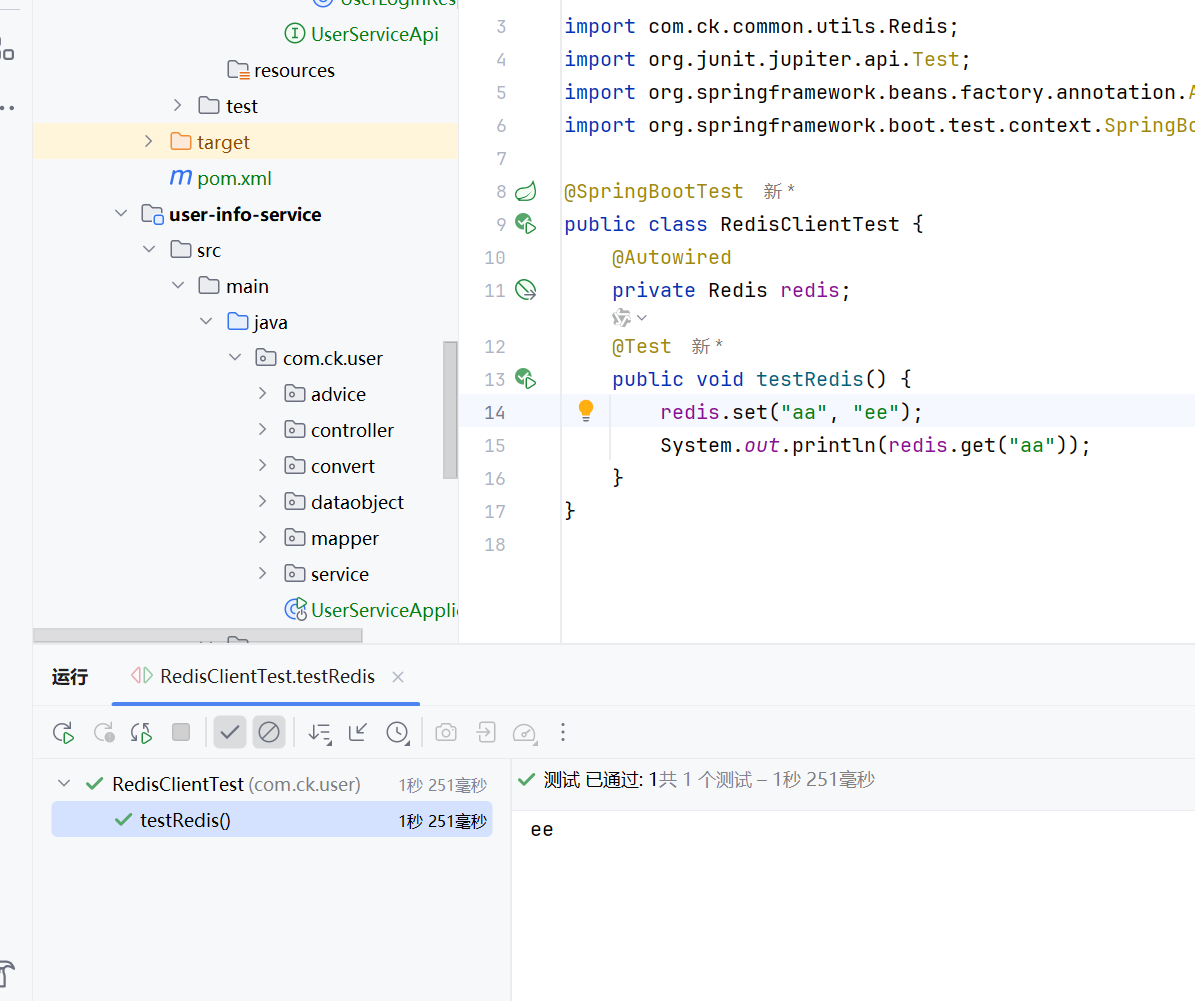Image resolution: width=1195 pixels, height=1001 pixels.
Task: Open the AI assistant inlay dropdown above @Test
Action: click(630, 317)
